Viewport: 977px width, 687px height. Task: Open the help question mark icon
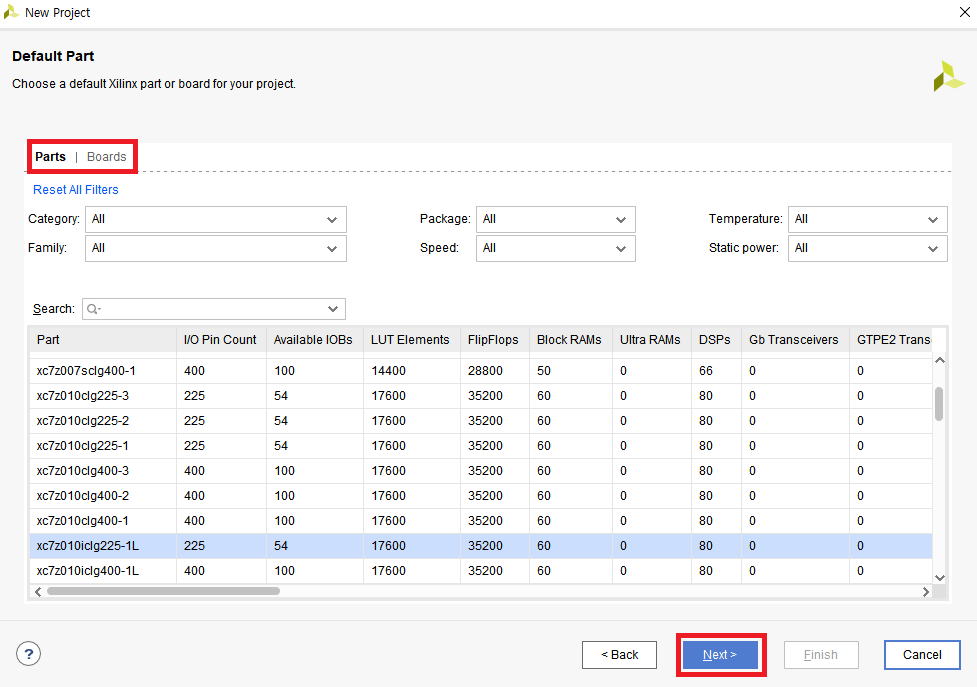[x=29, y=654]
